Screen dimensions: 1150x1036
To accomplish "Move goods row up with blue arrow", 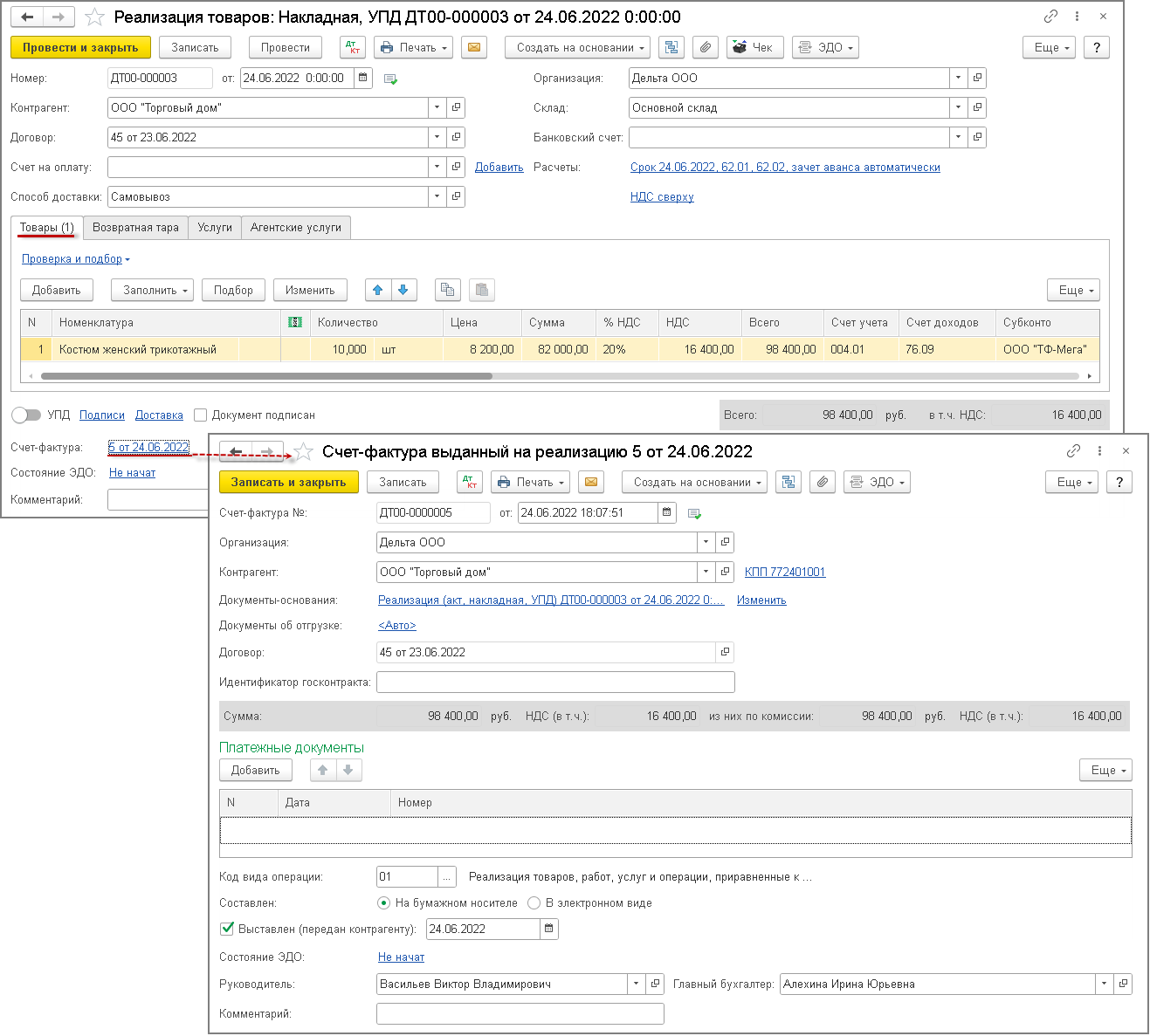I will [x=377, y=290].
